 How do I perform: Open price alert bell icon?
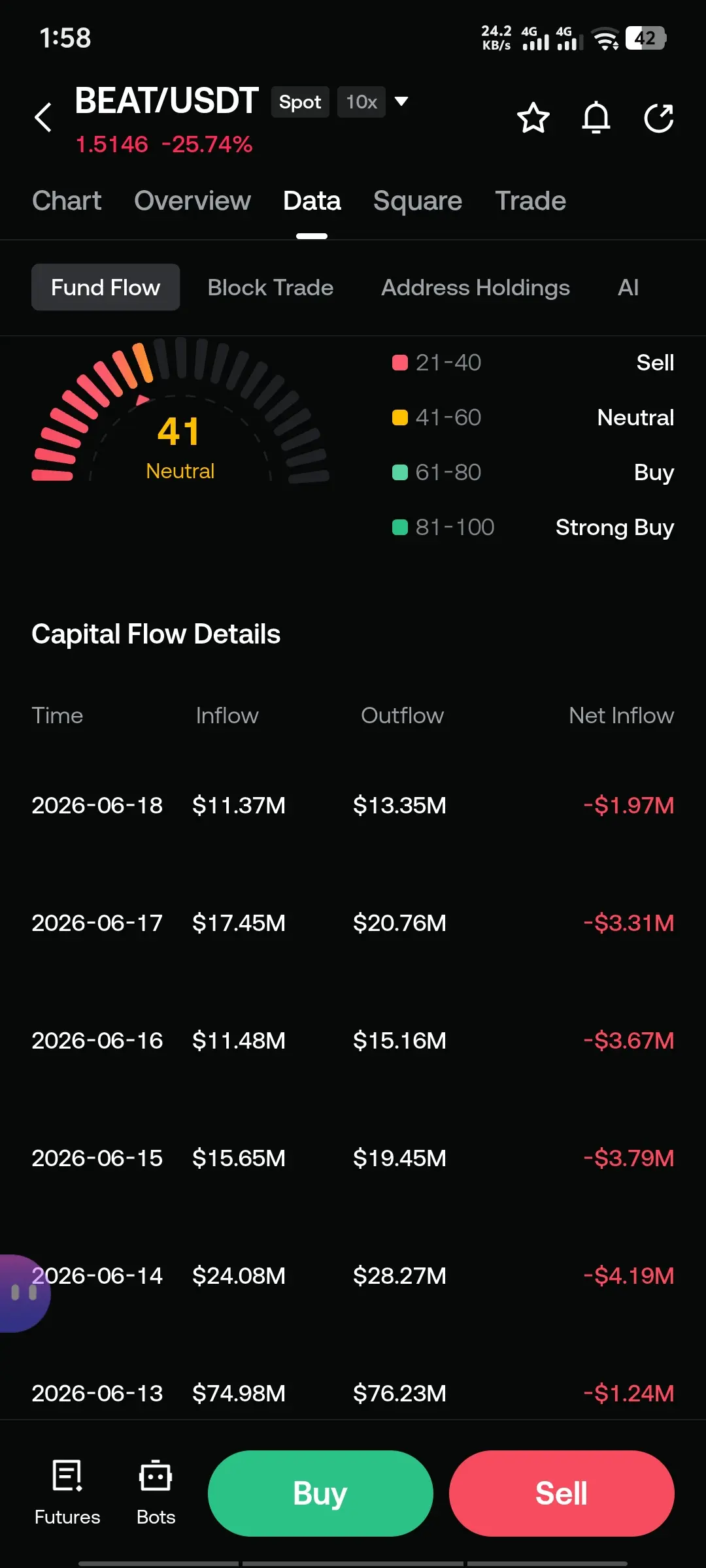coord(596,118)
